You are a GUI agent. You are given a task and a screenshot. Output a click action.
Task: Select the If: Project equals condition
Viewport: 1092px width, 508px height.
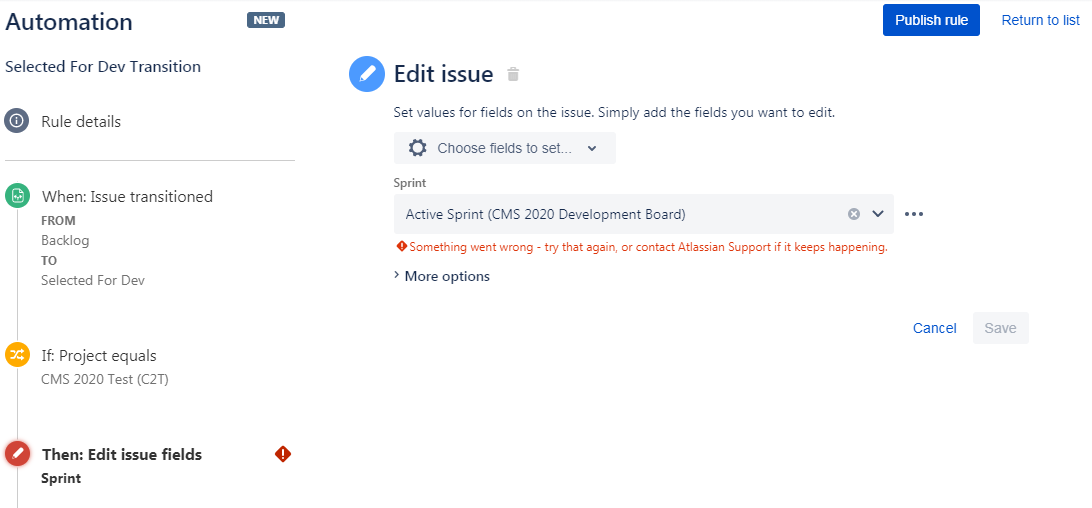coord(99,355)
